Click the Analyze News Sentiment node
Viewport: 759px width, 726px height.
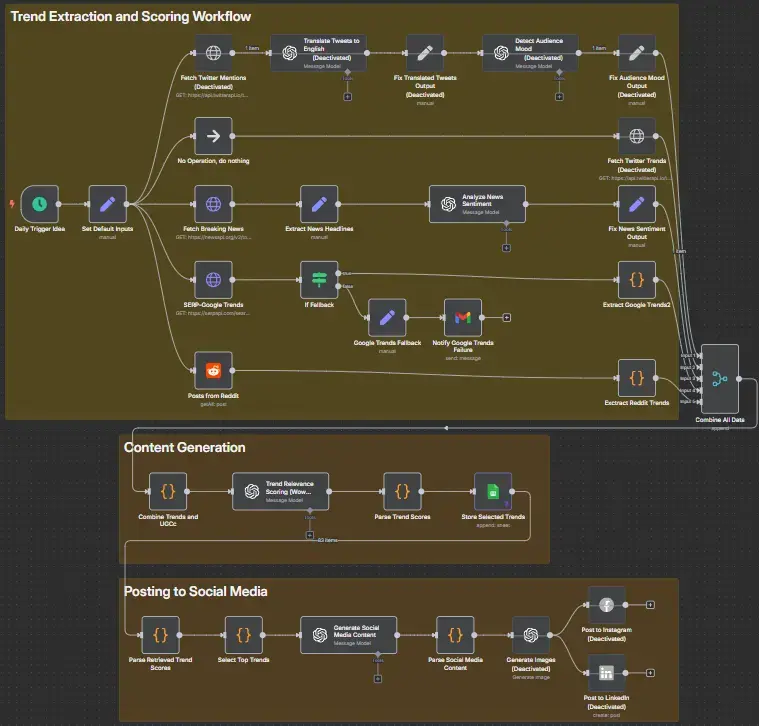pyautogui.click(x=477, y=204)
